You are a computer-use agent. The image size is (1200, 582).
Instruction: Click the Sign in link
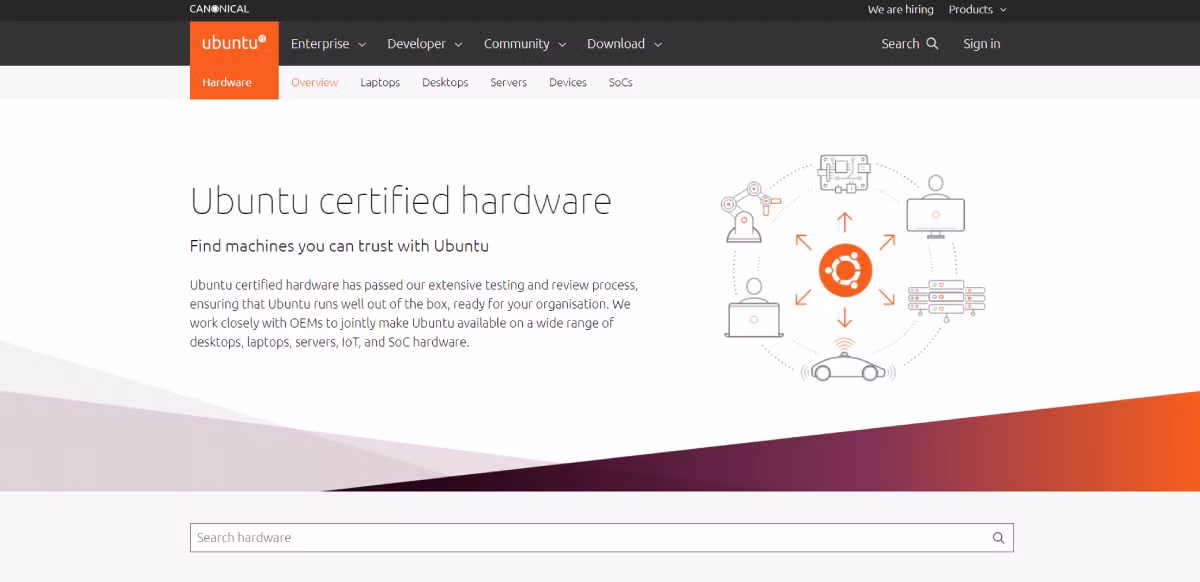(982, 44)
